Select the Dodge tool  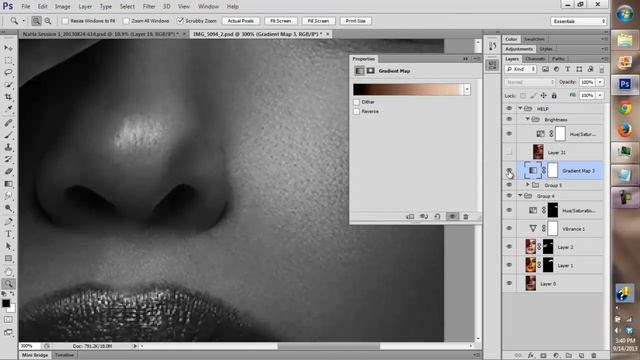[x=8, y=208]
